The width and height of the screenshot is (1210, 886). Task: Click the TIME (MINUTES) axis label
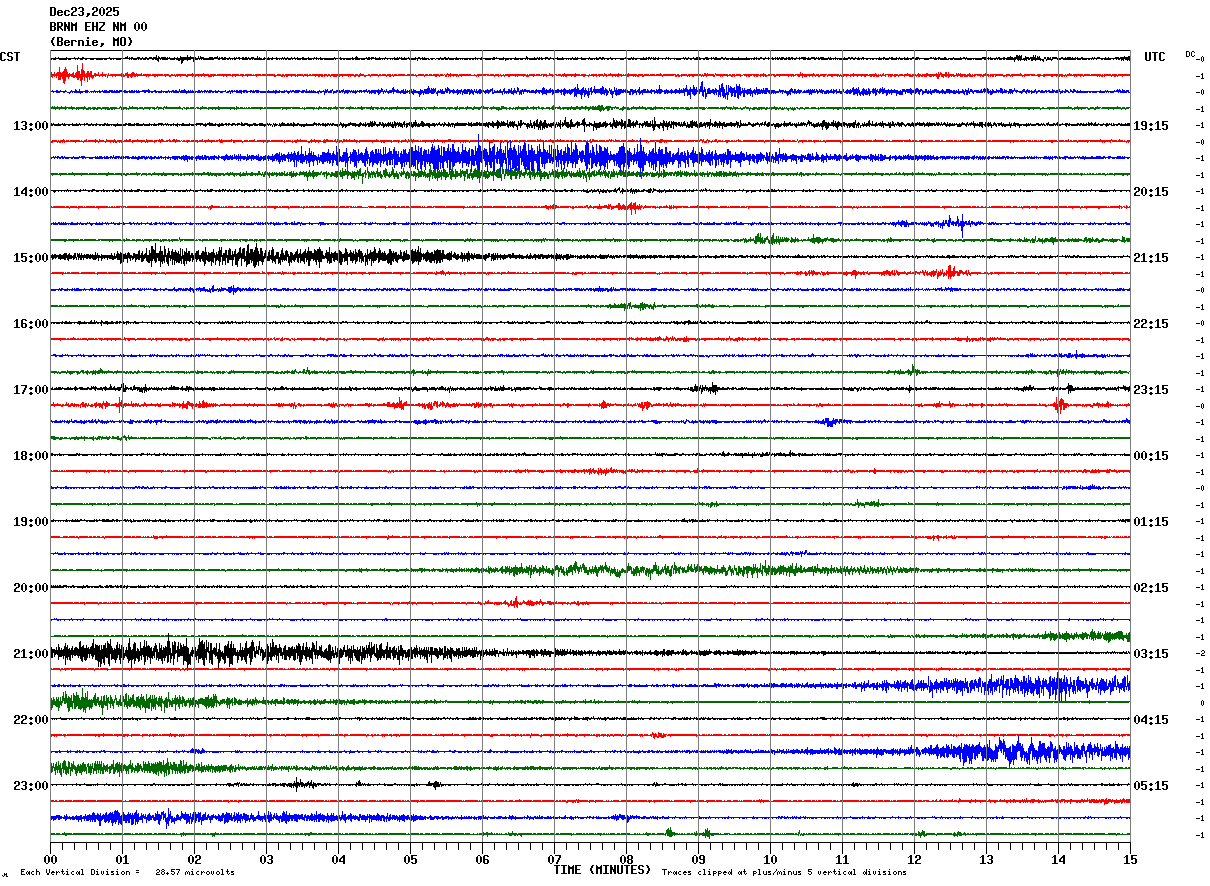[x=602, y=870]
